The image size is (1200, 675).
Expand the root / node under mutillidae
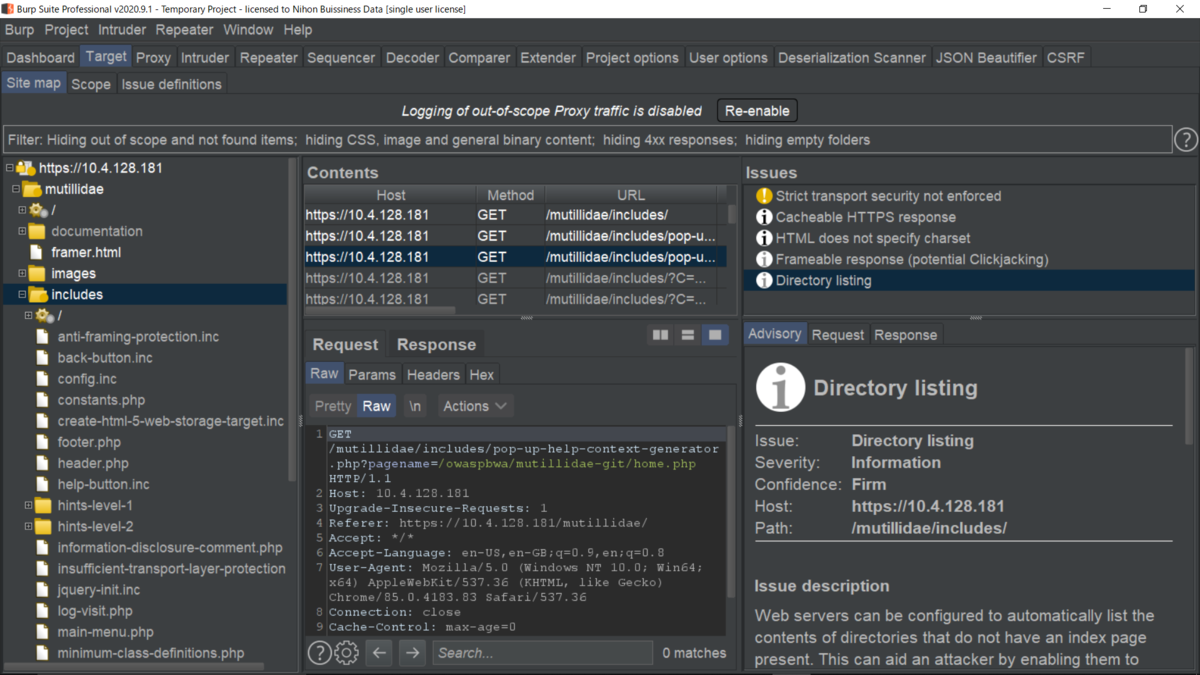pos(22,210)
